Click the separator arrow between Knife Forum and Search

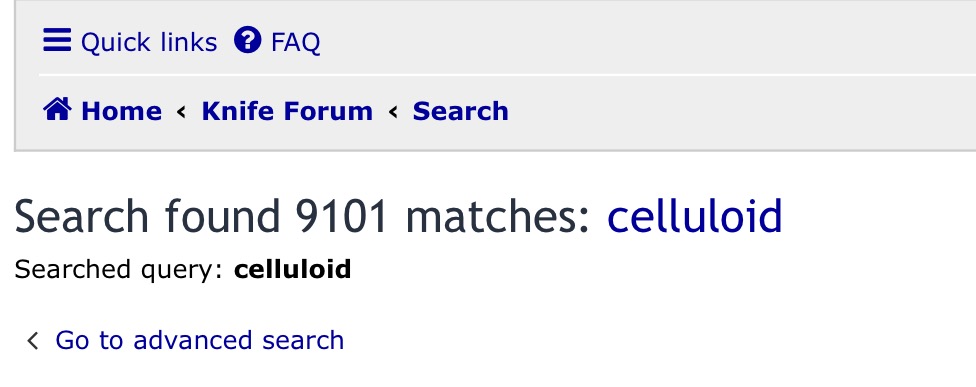pos(393,112)
